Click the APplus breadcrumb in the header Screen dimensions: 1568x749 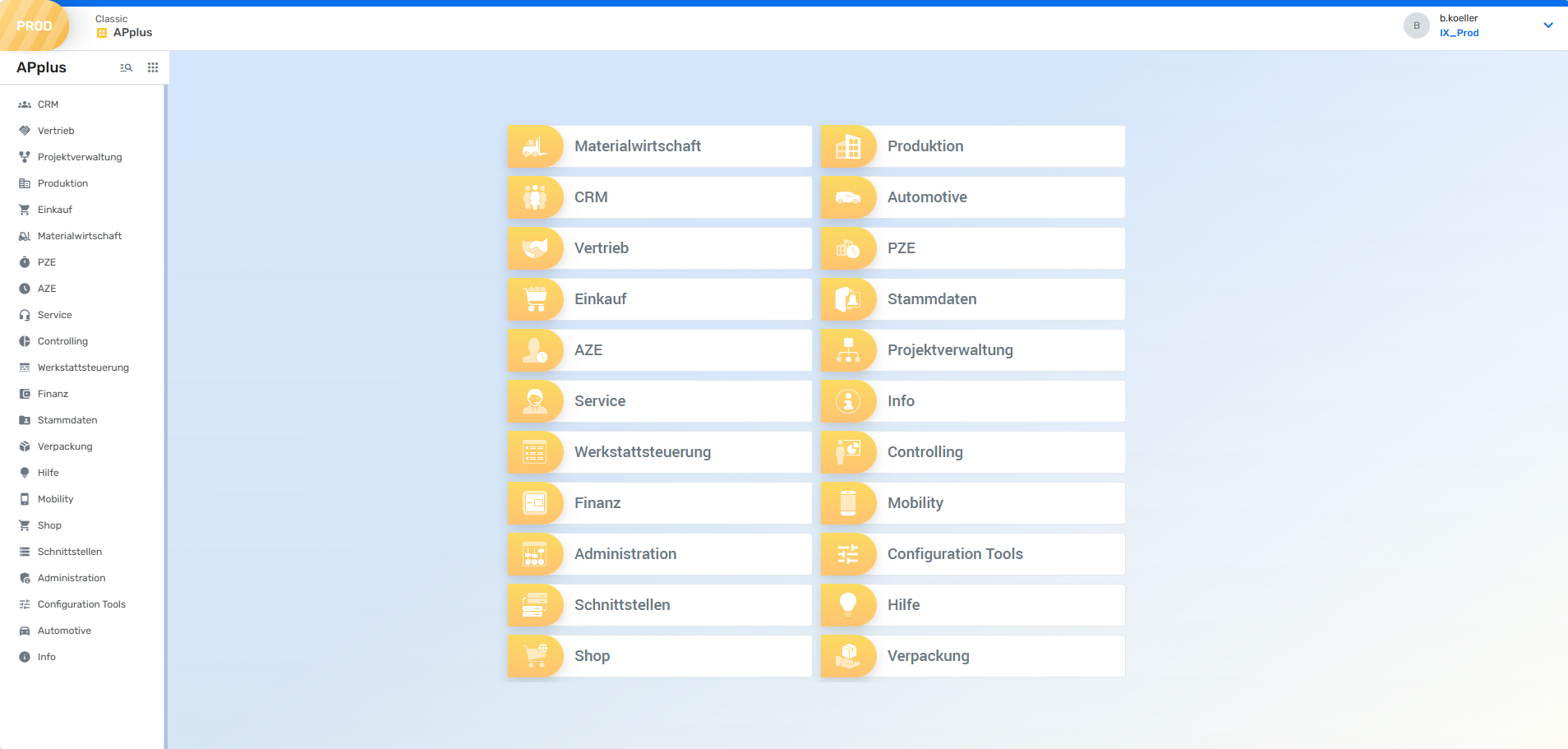click(125, 33)
